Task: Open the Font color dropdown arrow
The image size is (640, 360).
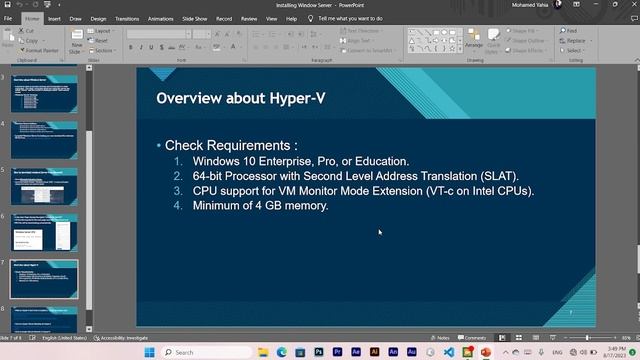Action: (240, 47)
